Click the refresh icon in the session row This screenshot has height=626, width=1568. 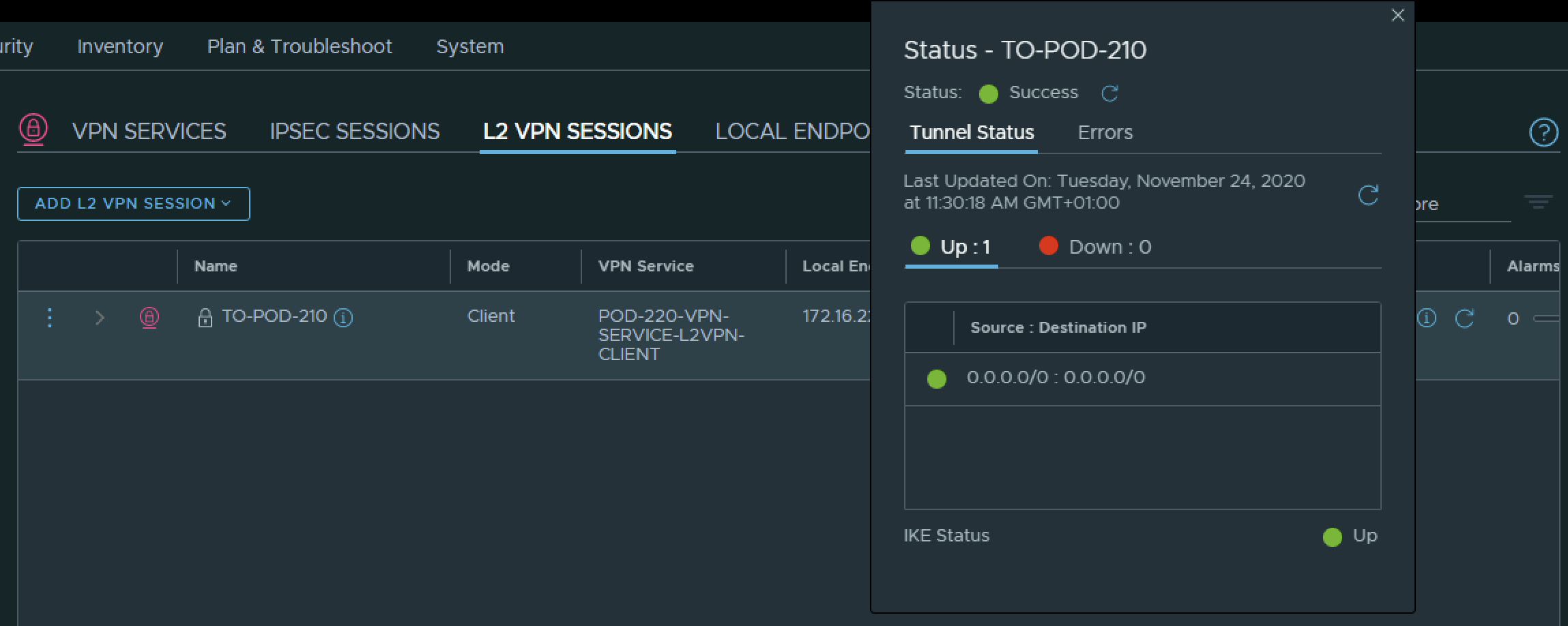tap(1464, 318)
